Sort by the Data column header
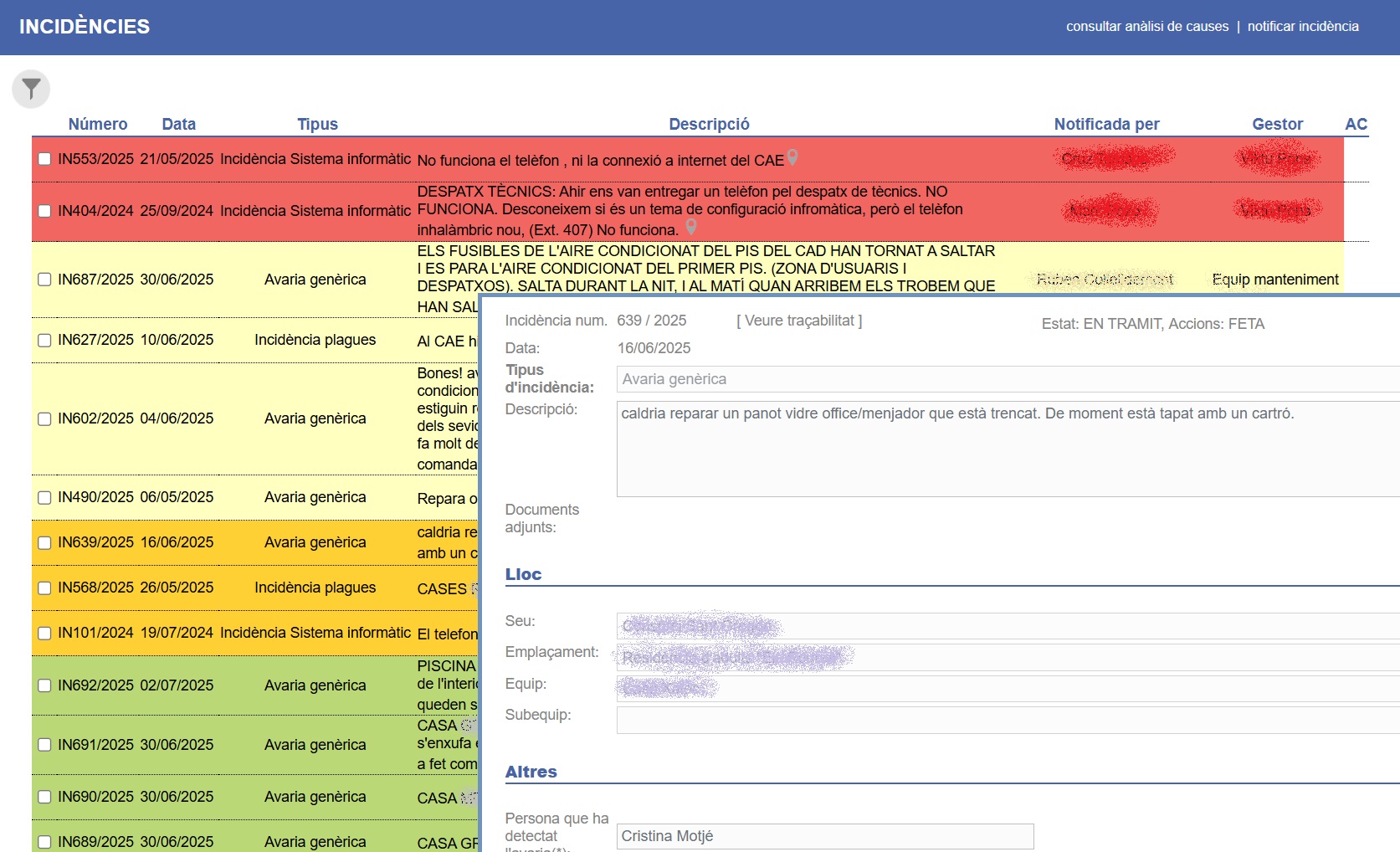Viewport: 1400px width, 852px height. tap(179, 124)
